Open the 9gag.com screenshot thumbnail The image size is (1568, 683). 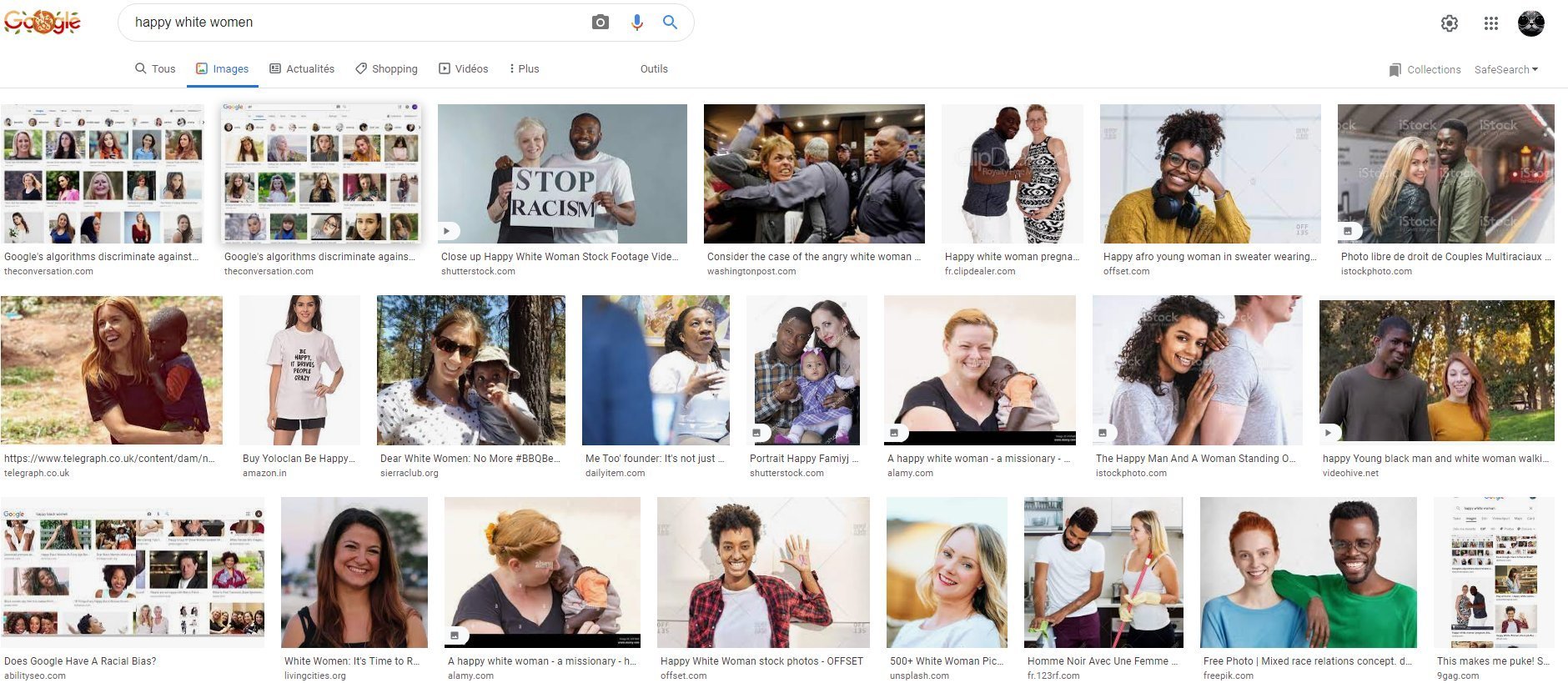pos(1494,572)
